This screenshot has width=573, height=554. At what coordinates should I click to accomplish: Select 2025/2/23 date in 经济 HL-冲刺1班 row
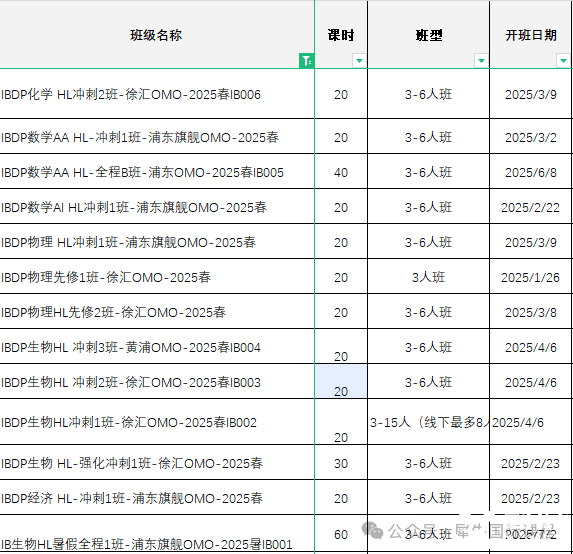531,498
